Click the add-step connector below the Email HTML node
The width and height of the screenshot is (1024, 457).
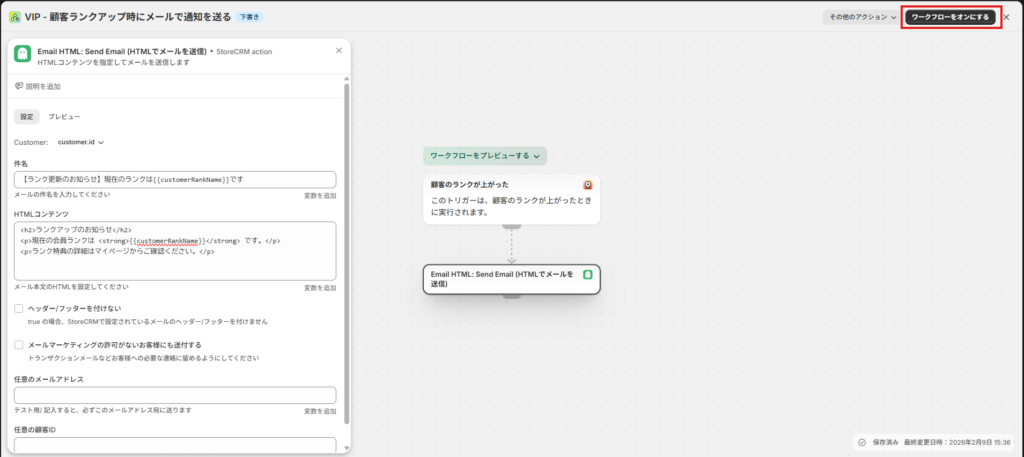tap(511, 297)
